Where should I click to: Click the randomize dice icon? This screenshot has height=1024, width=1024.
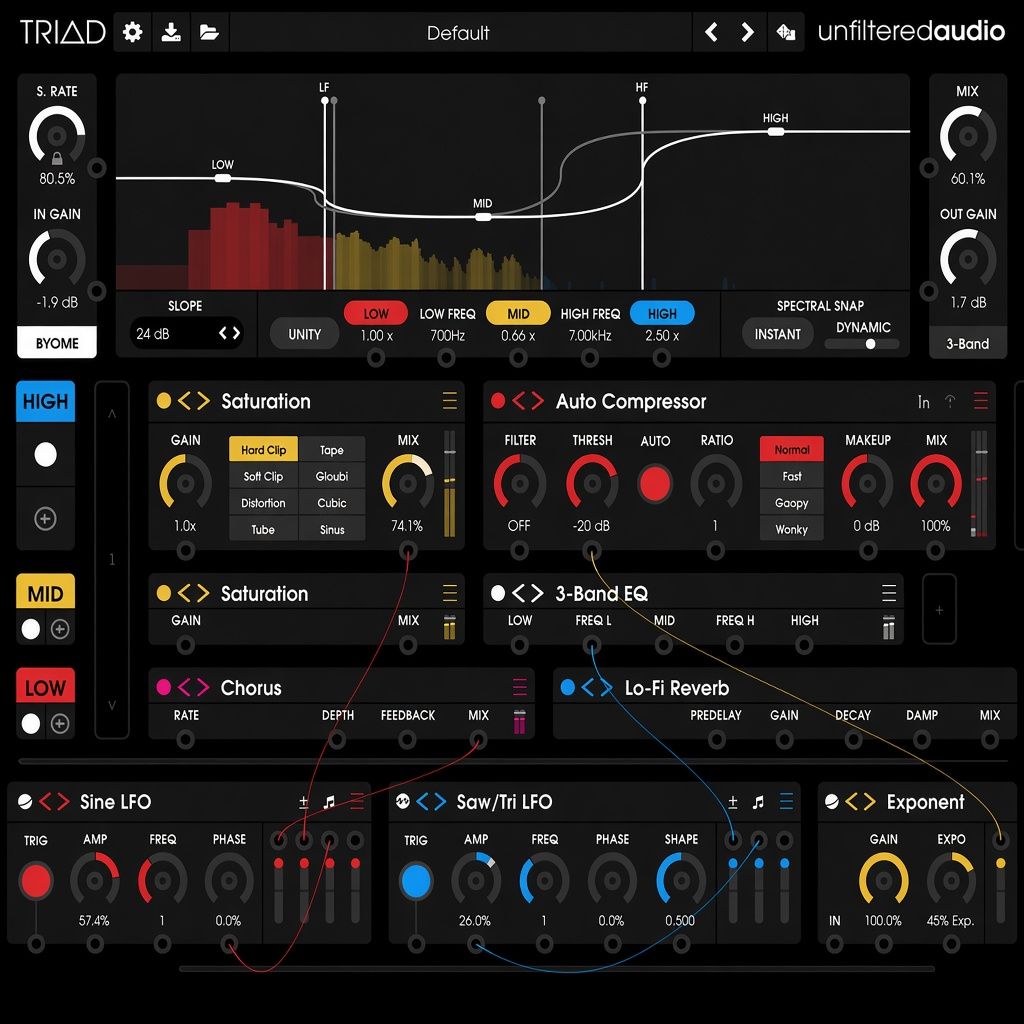[786, 32]
